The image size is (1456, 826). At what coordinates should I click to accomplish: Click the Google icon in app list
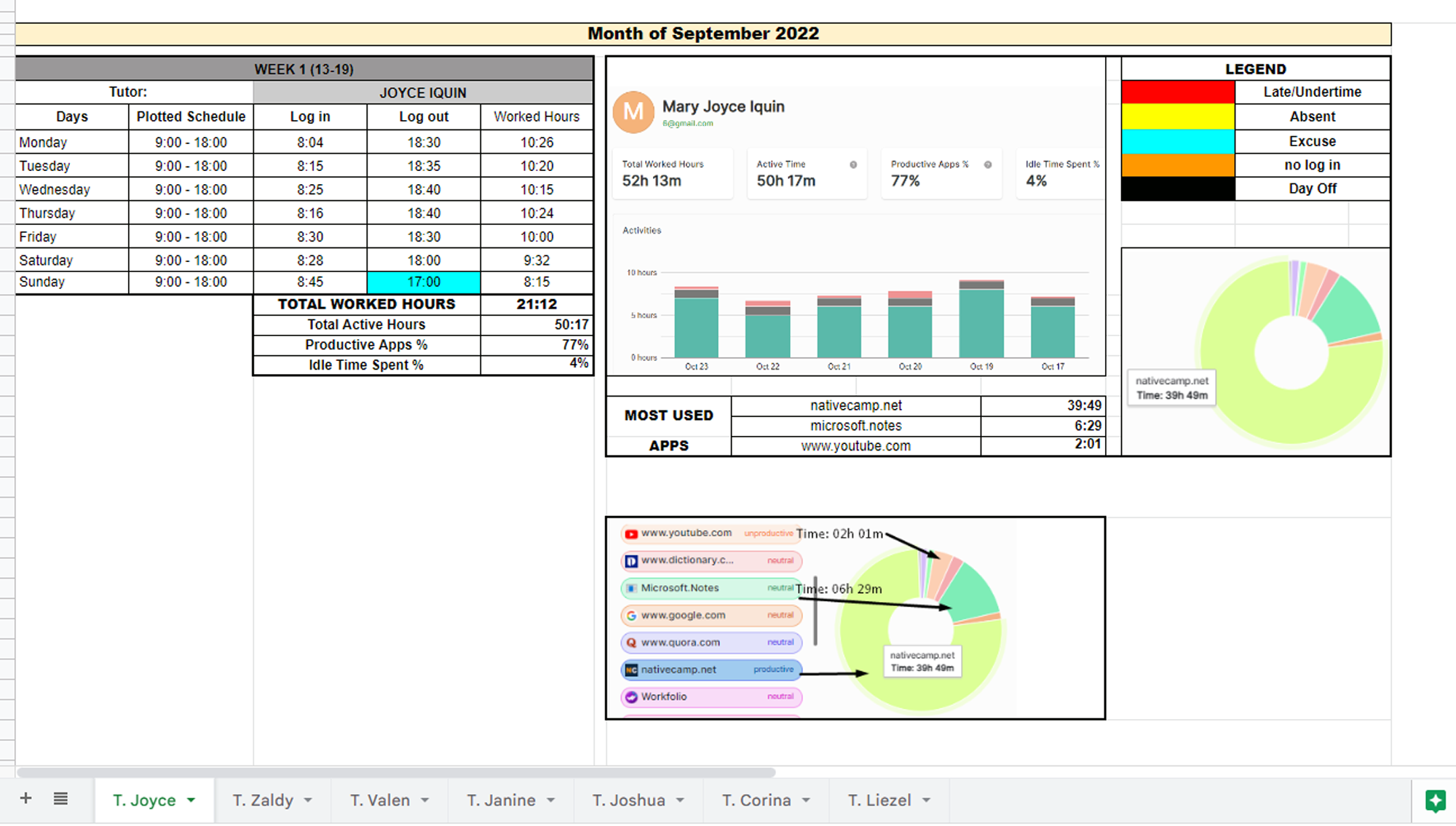(x=631, y=616)
